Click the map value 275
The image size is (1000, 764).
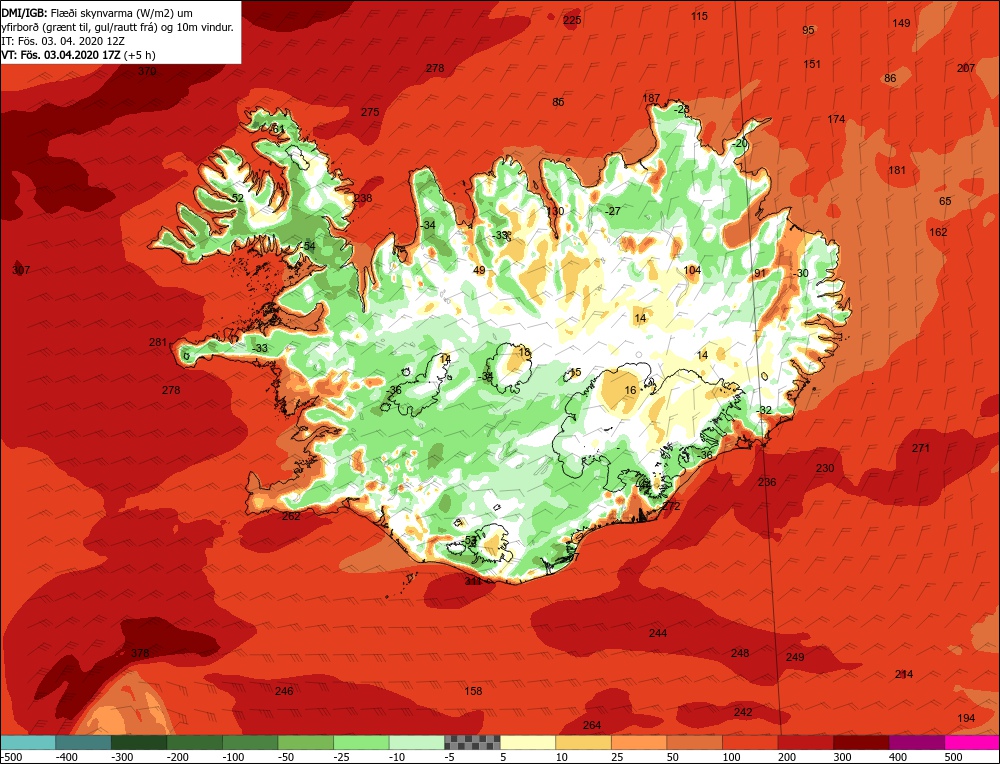point(370,112)
